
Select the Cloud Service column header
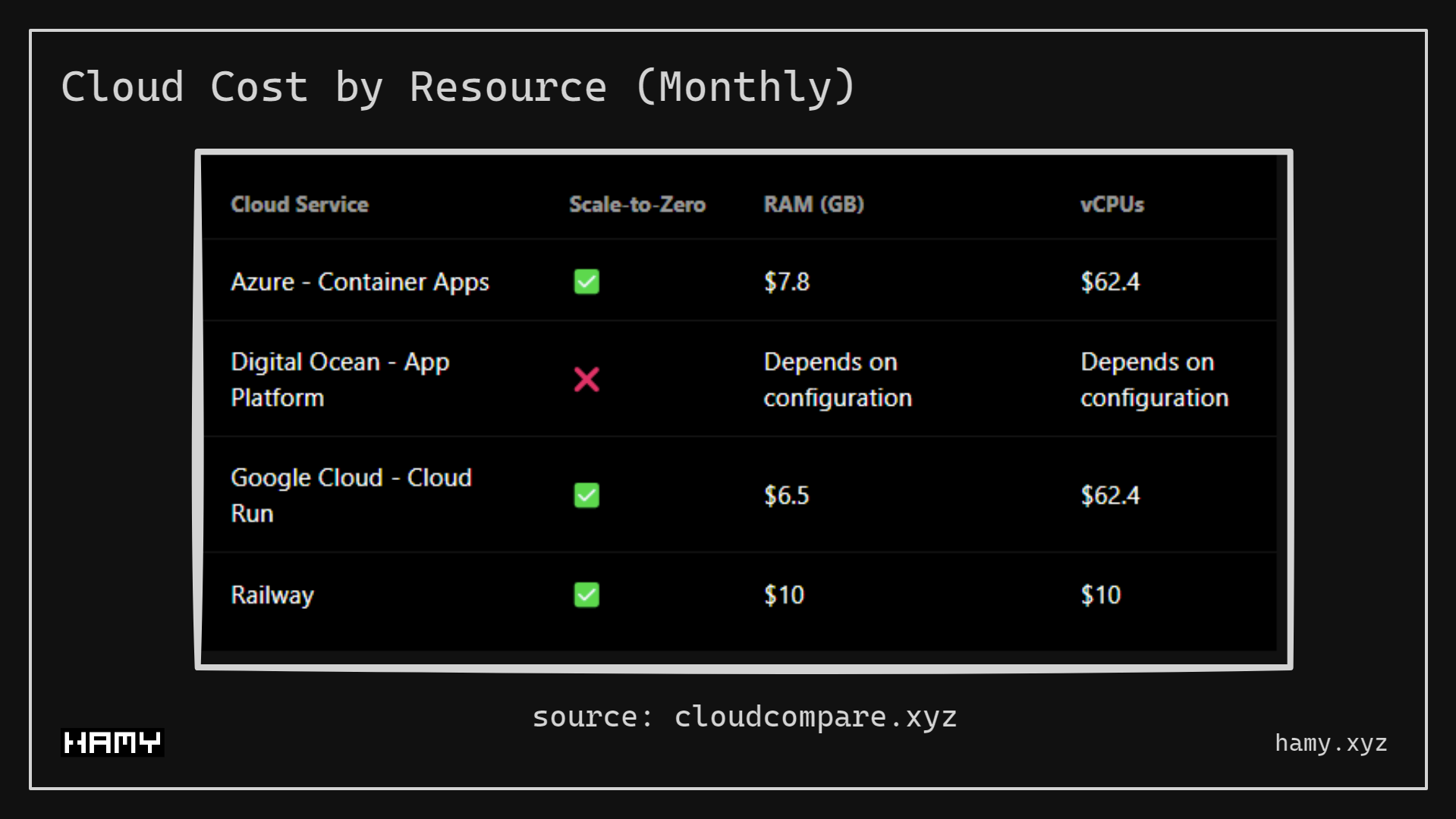pyautogui.click(x=300, y=204)
